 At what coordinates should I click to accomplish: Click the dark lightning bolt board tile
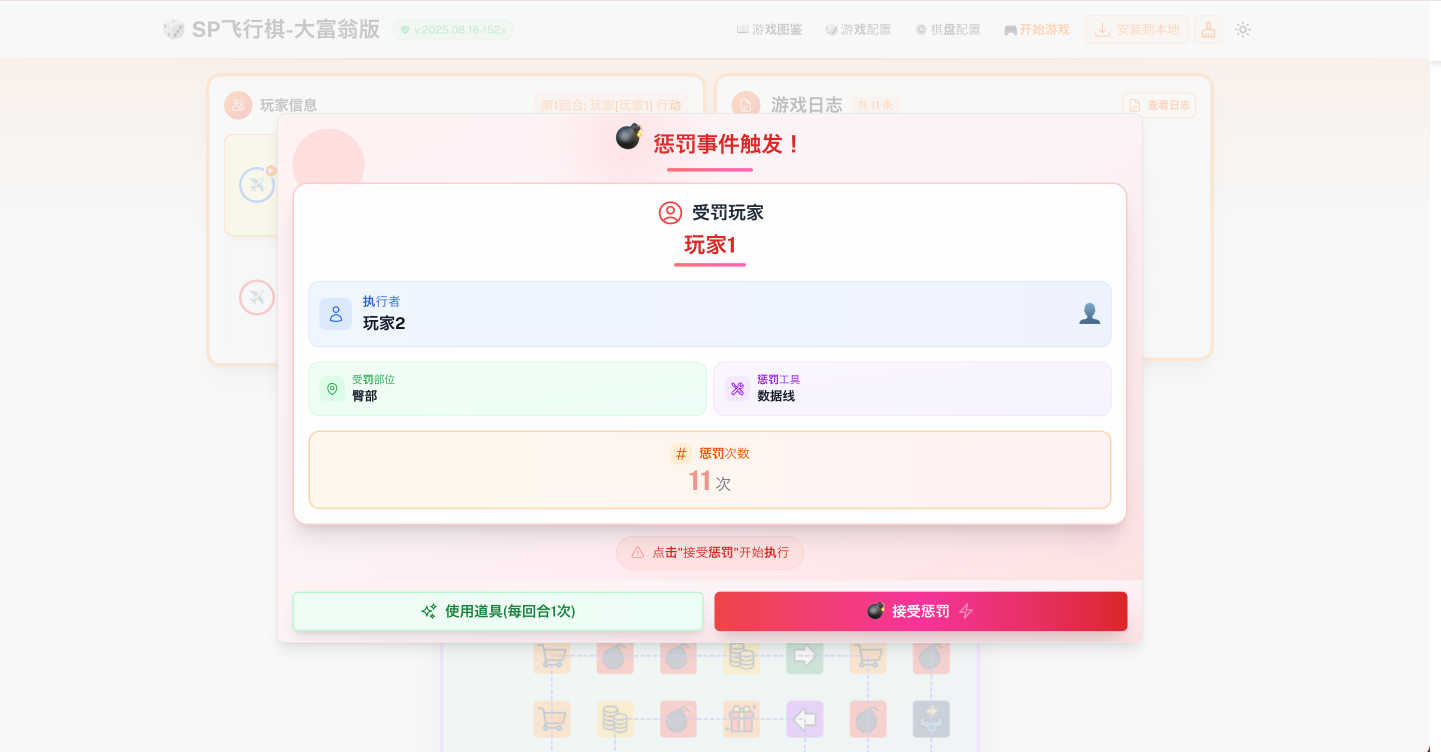[x=930, y=719]
